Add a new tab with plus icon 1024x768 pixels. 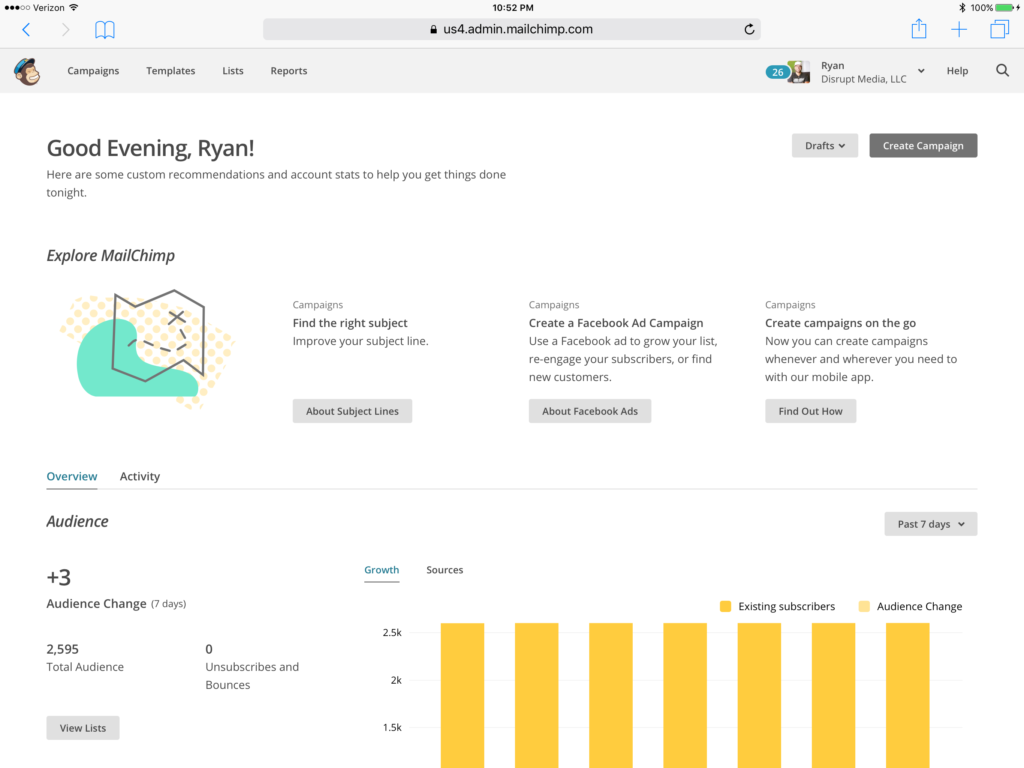[959, 29]
